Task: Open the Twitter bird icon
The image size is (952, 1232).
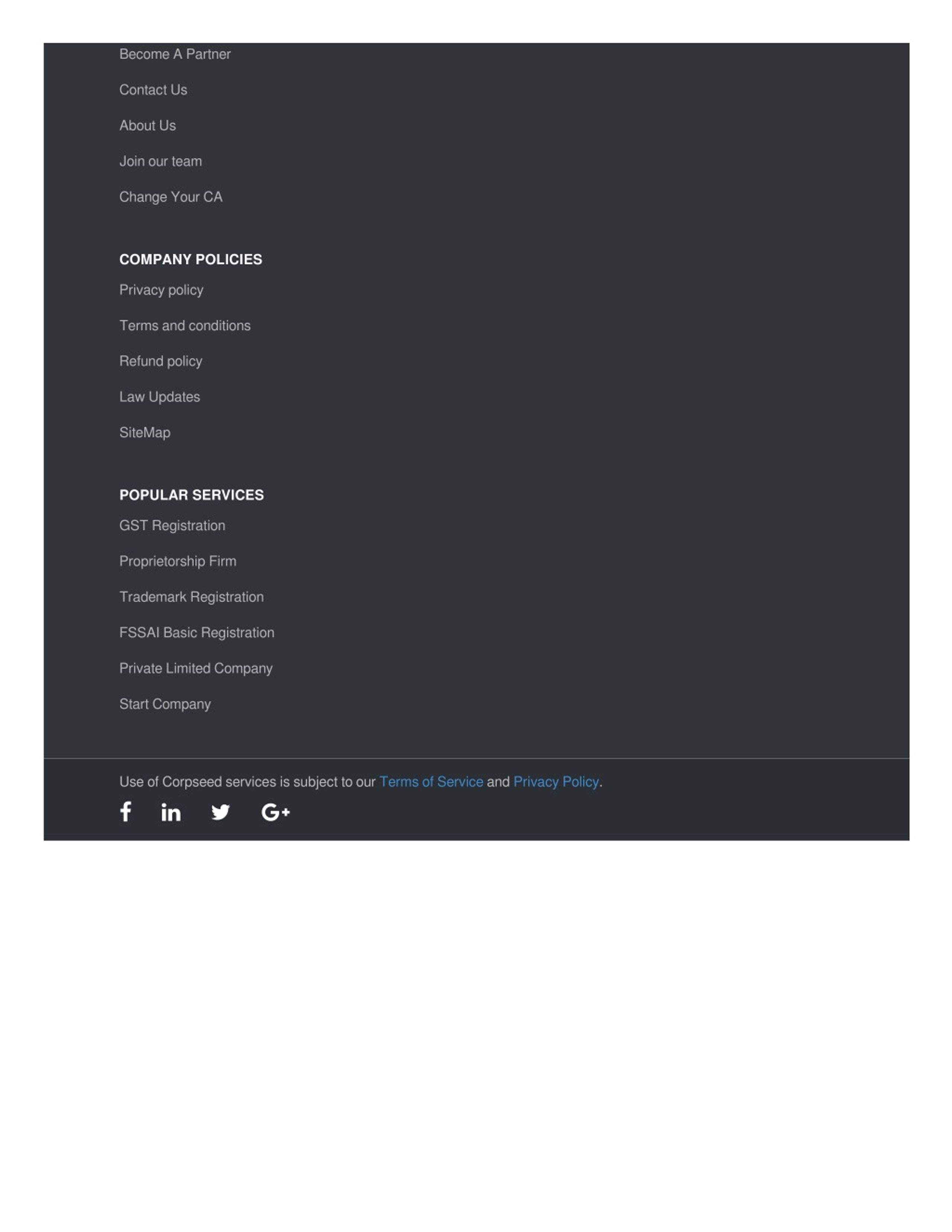Action: pos(221,812)
